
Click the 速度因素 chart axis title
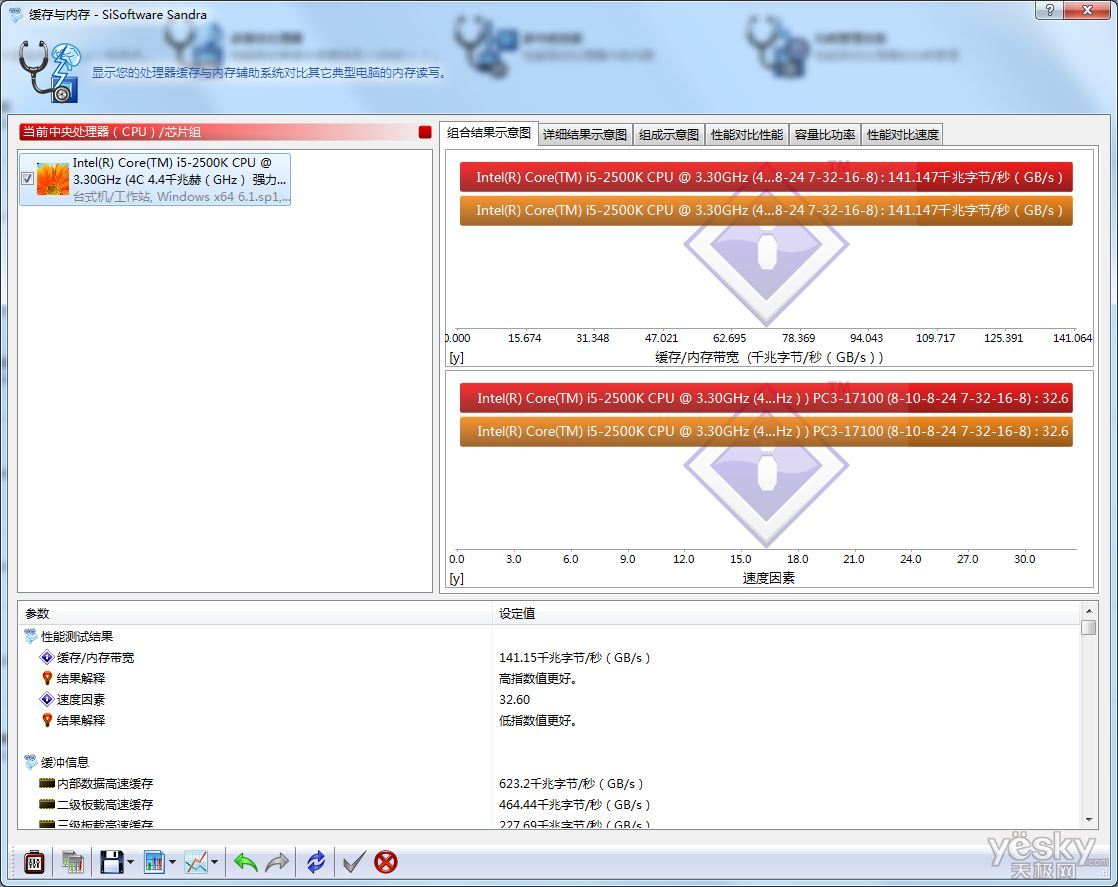click(769, 578)
